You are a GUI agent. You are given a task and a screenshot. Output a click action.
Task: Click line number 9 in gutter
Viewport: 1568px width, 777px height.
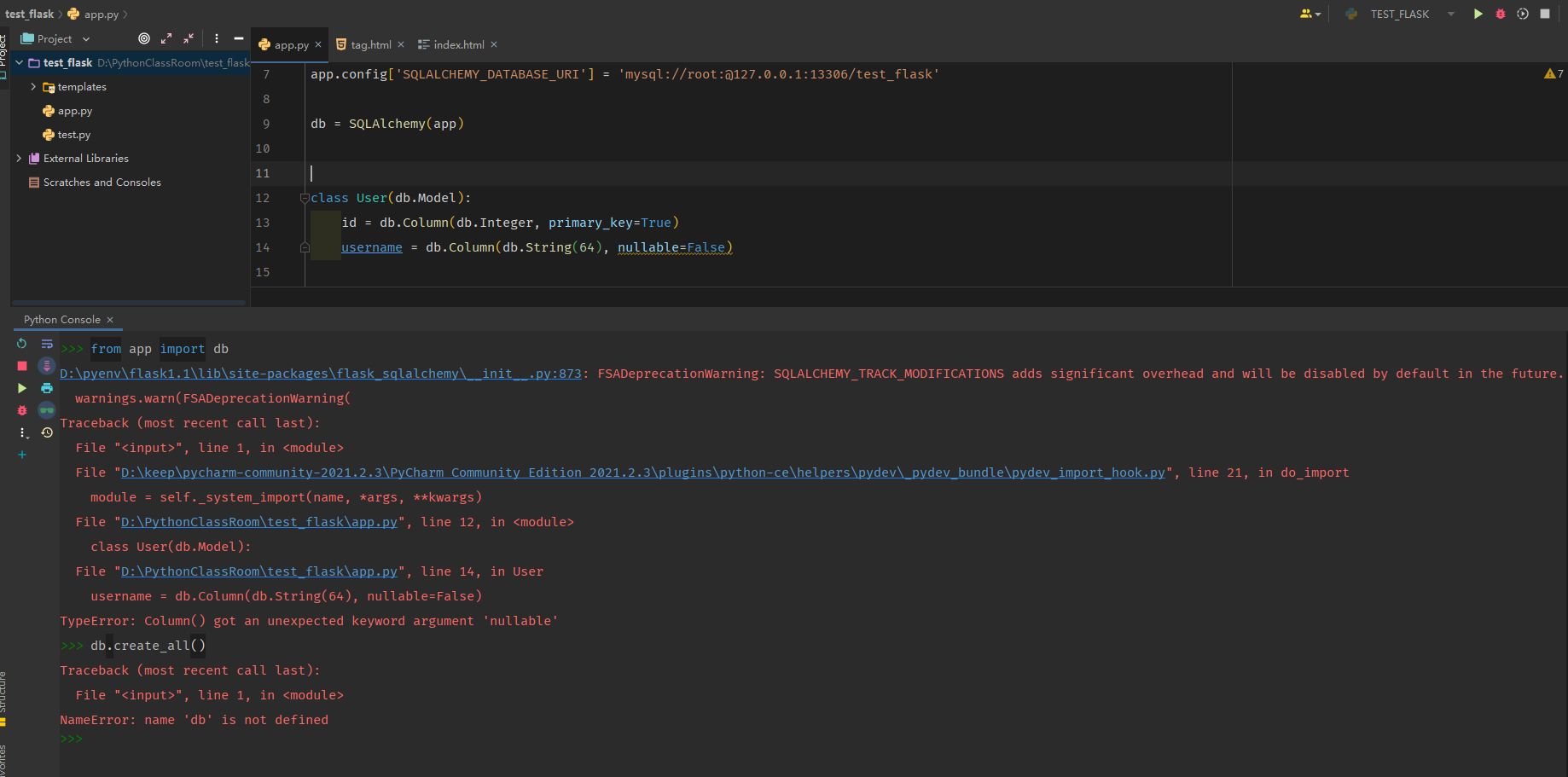266,124
